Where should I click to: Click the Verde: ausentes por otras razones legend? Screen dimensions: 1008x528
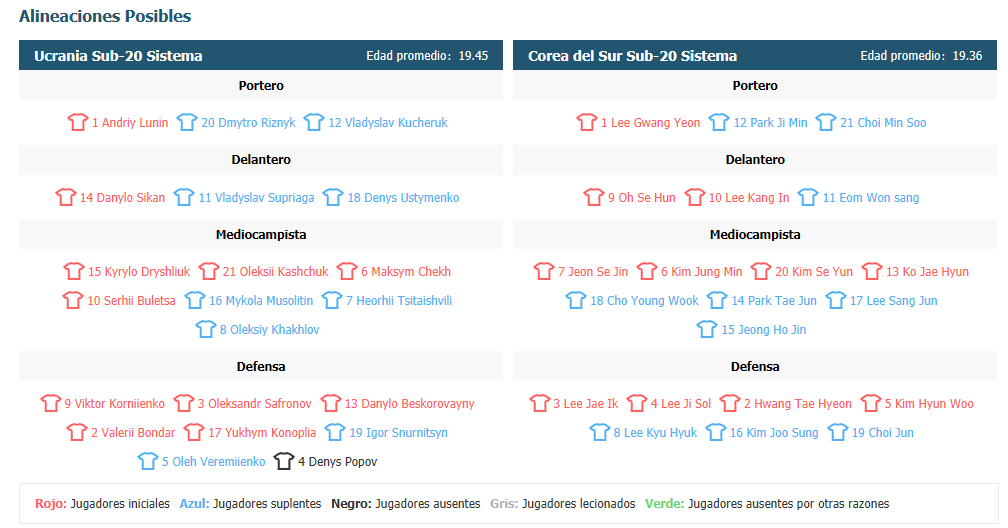(x=767, y=504)
